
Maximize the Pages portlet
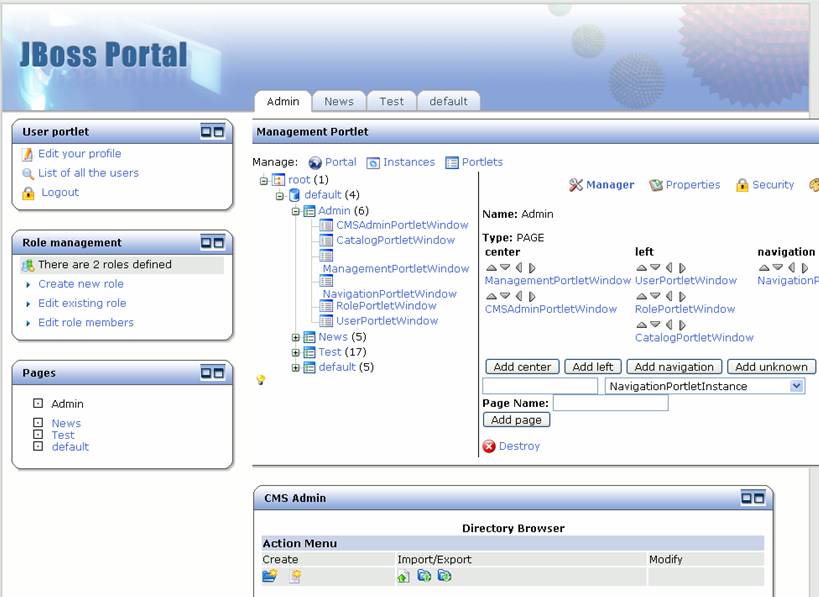click(x=219, y=373)
